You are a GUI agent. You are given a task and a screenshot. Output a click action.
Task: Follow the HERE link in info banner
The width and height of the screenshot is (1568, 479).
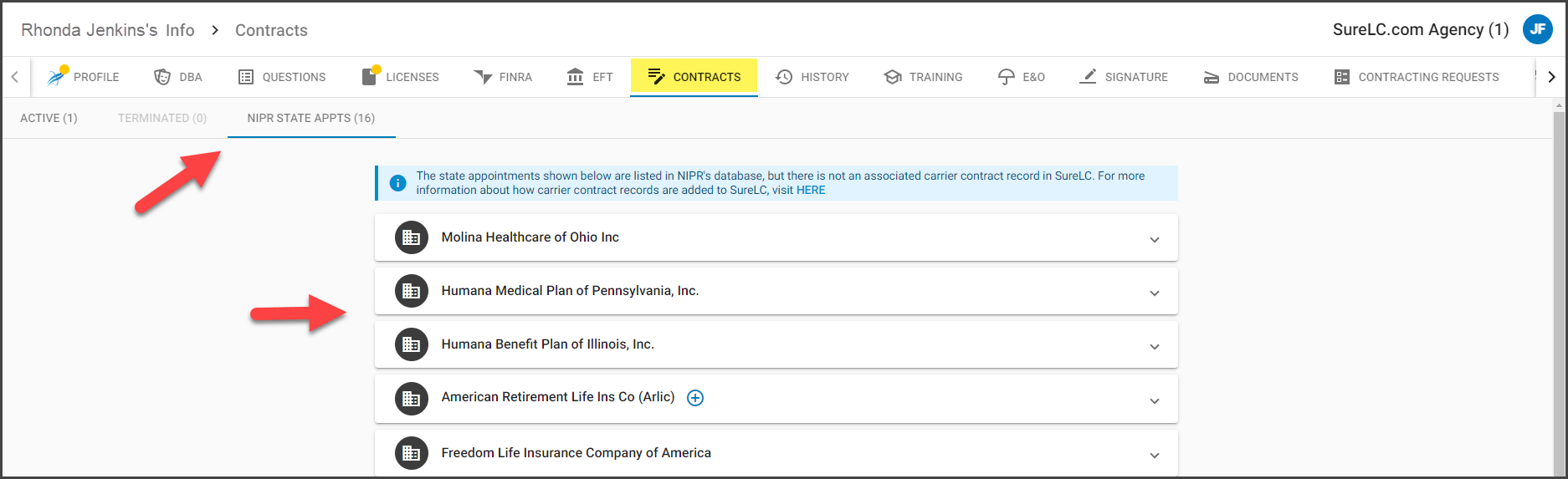pyautogui.click(x=811, y=190)
